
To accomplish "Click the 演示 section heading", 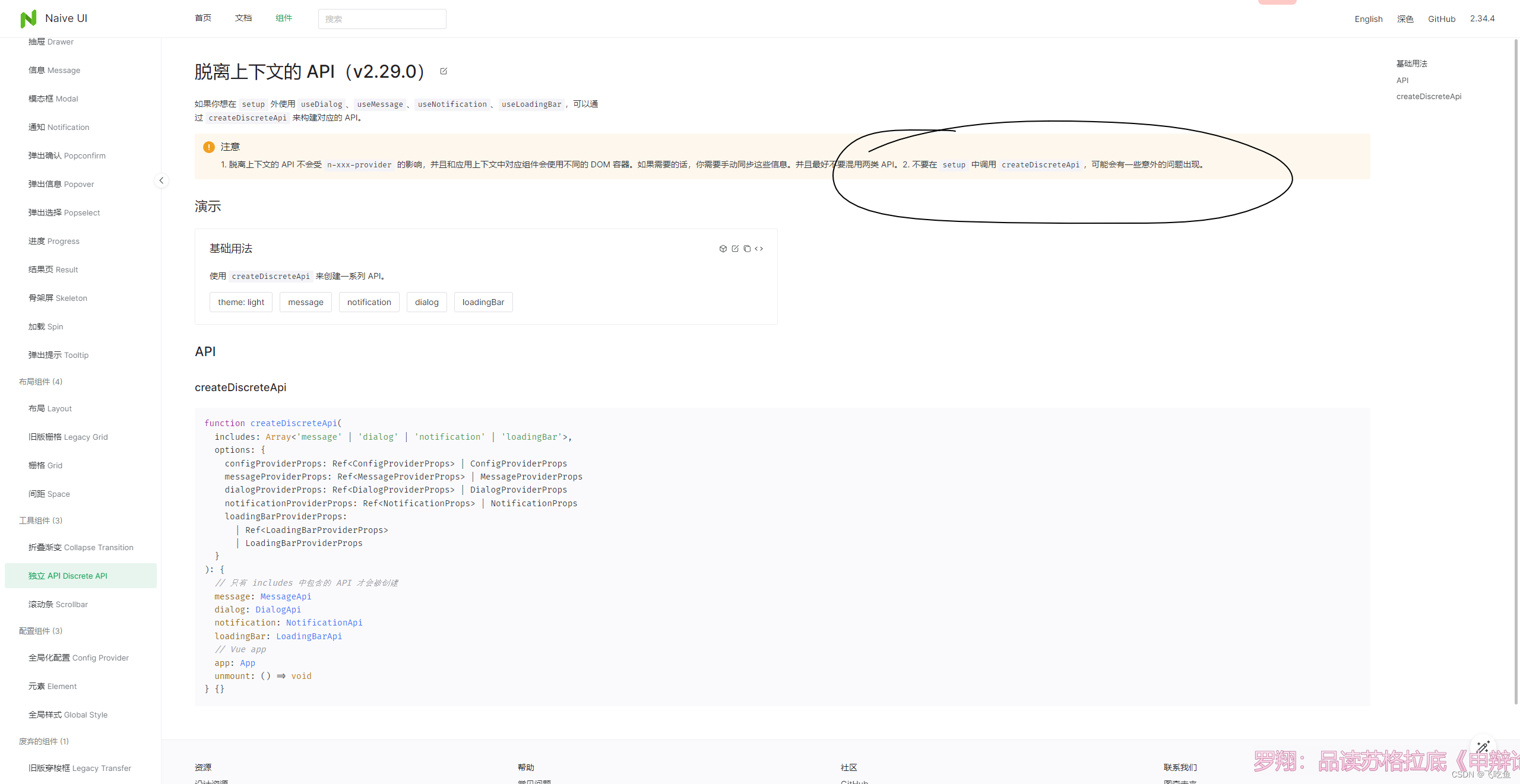I will [x=208, y=207].
